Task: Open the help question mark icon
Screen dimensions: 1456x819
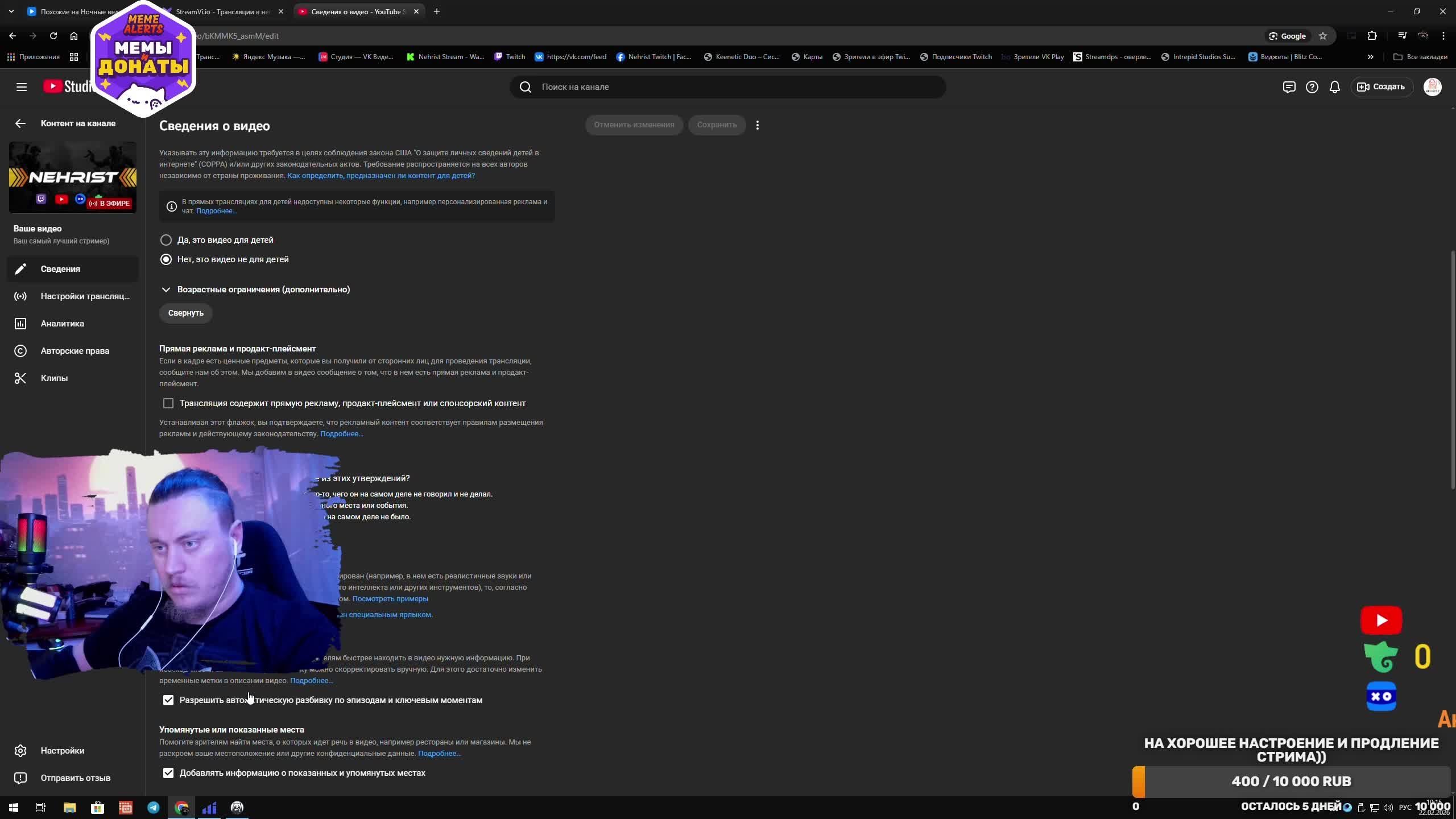Action: 1312,87
